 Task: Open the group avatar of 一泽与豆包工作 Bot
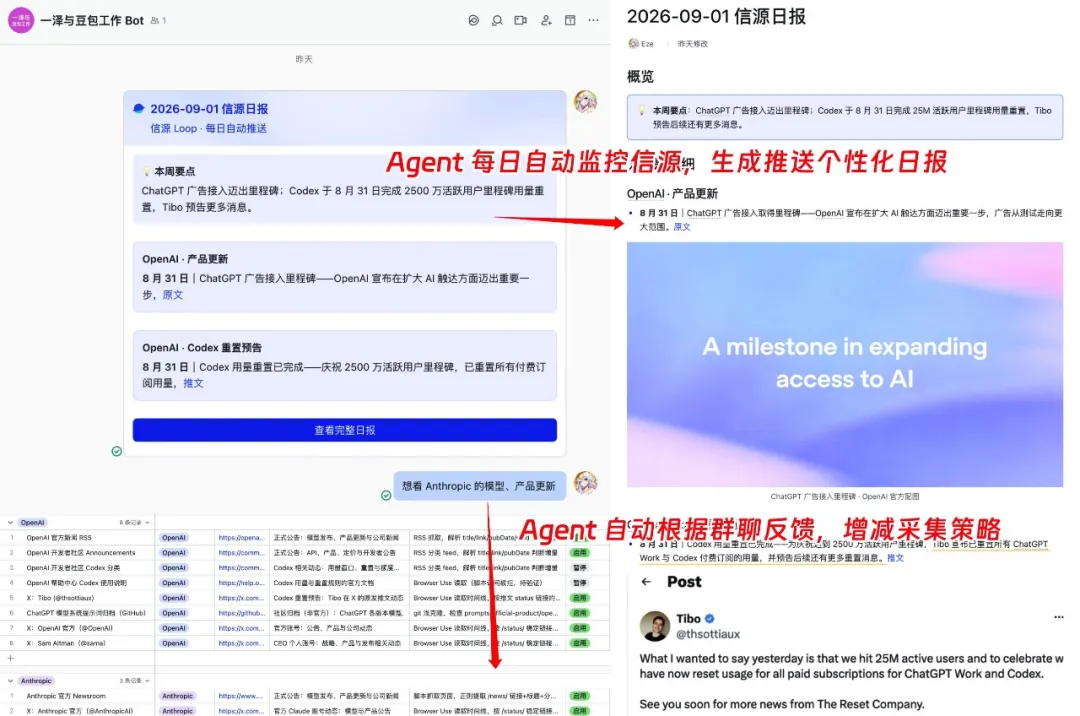pos(21,20)
